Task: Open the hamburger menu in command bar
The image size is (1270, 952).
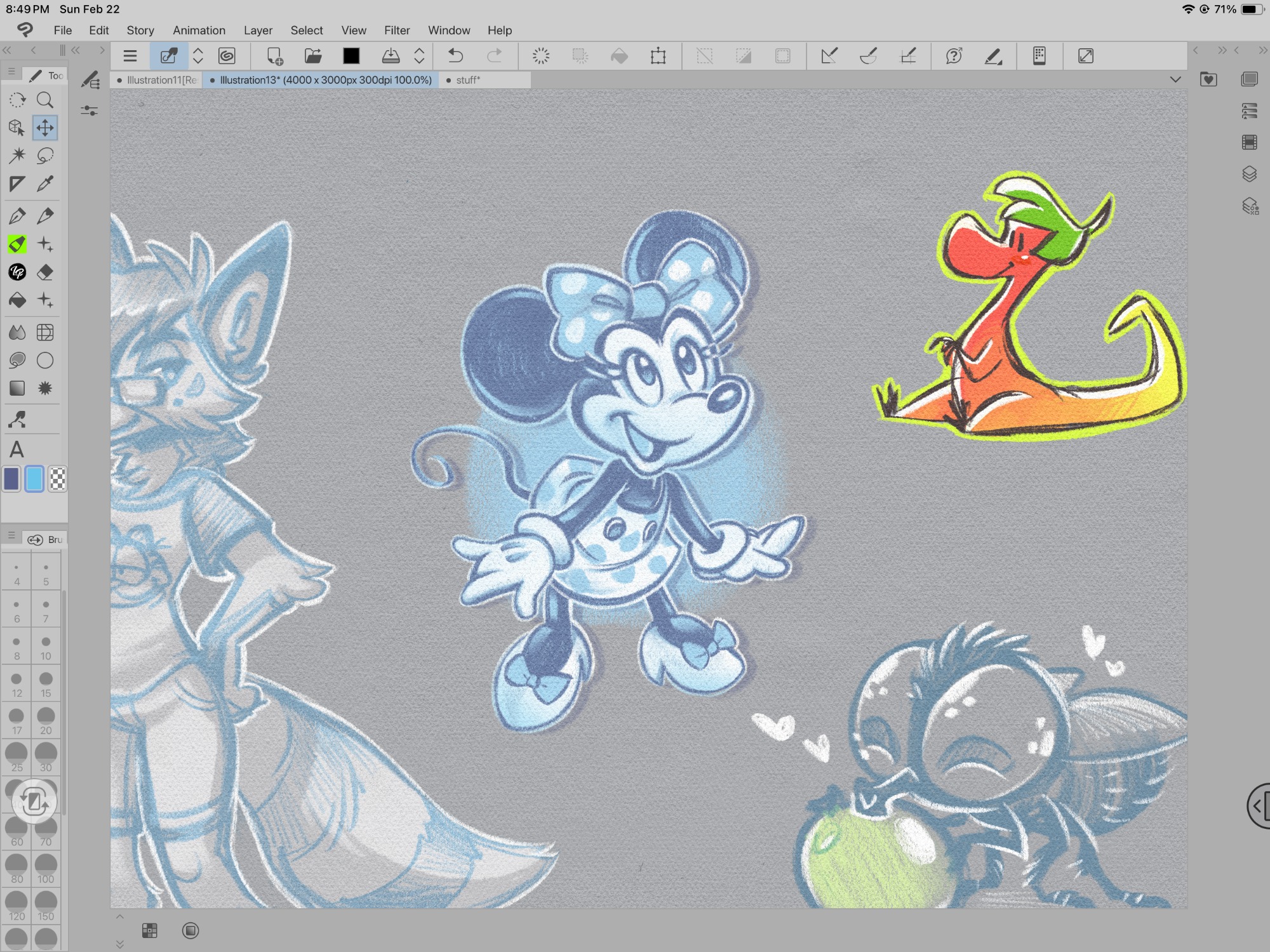Action: point(130,56)
